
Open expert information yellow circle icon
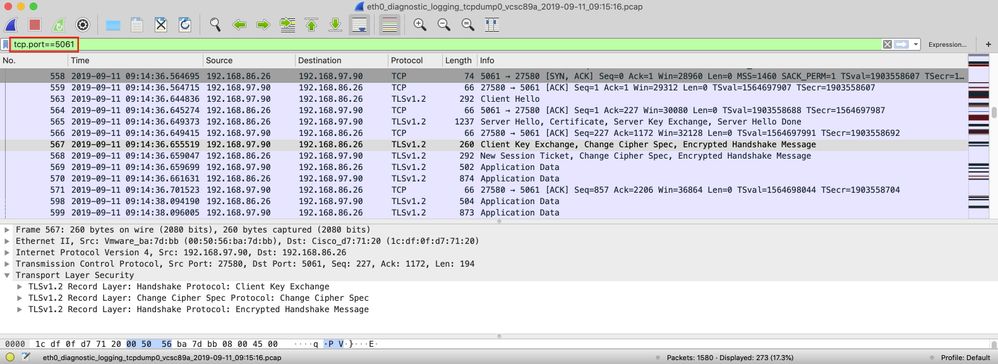click(x=10, y=358)
